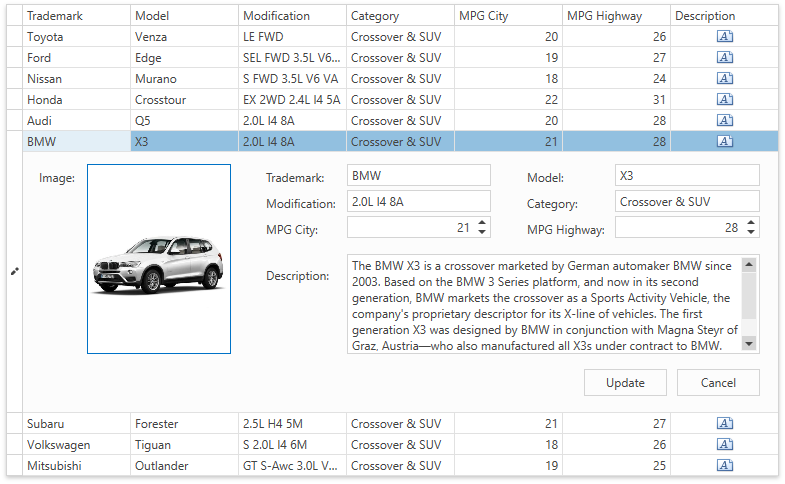Open the description icon in Mitsubishi Outlander row
This screenshot has width=785, height=484.
(724, 466)
